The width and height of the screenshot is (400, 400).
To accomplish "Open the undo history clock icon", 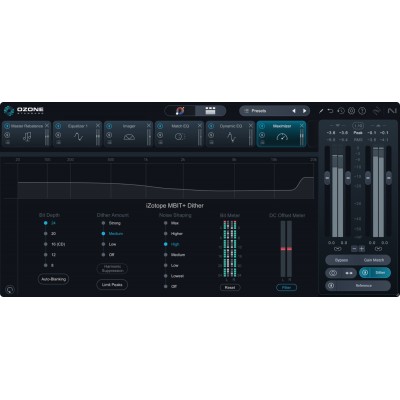I will click(x=341, y=111).
